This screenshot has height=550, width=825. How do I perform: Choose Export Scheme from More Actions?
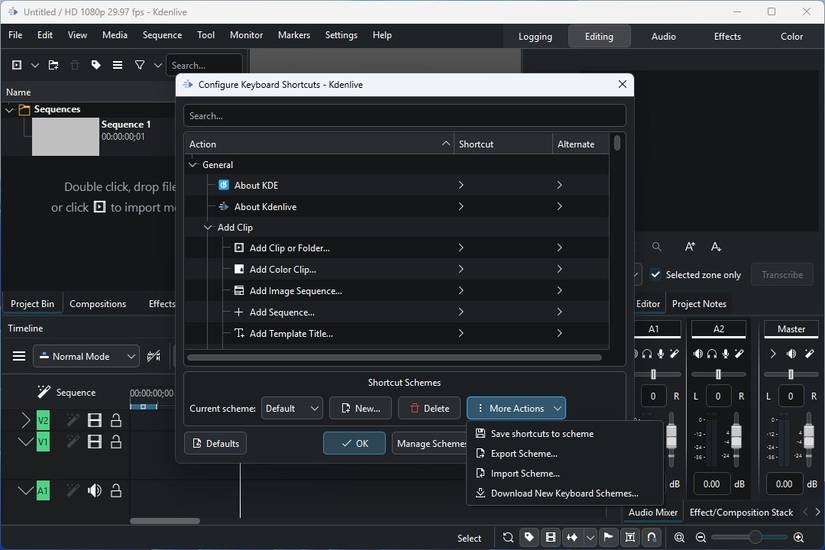coord(564,454)
